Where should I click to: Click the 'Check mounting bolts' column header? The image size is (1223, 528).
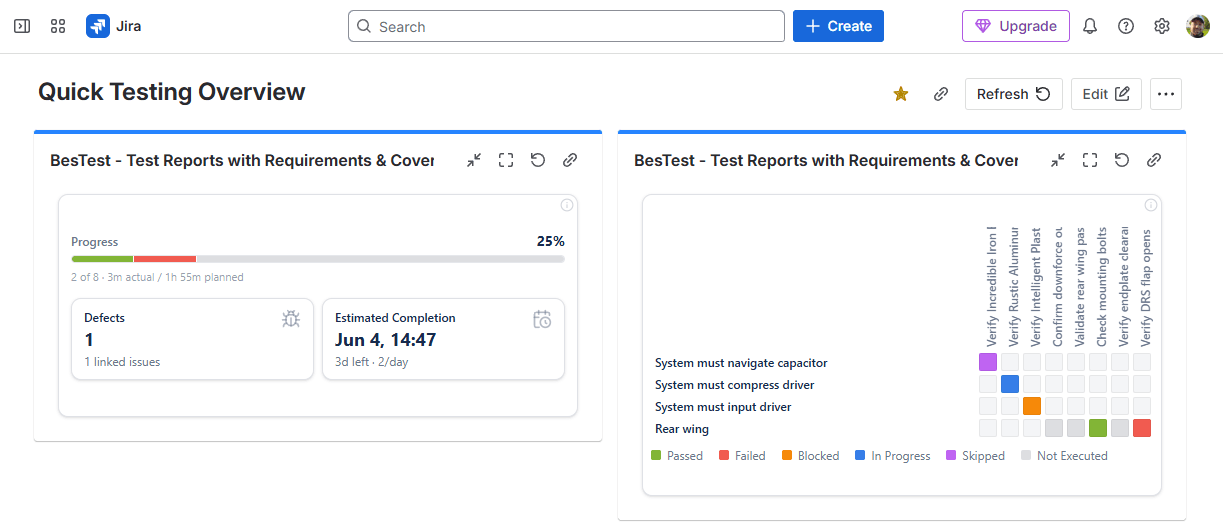(x=1102, y=286)
